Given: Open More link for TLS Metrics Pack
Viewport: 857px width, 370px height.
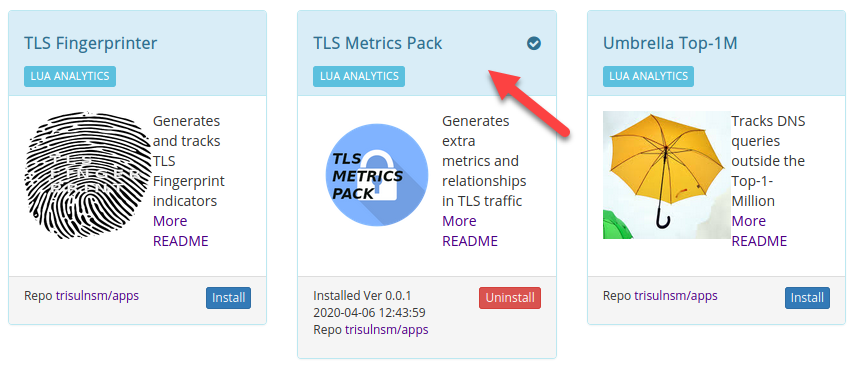Looking at the screenshot, I should point(459,221).
